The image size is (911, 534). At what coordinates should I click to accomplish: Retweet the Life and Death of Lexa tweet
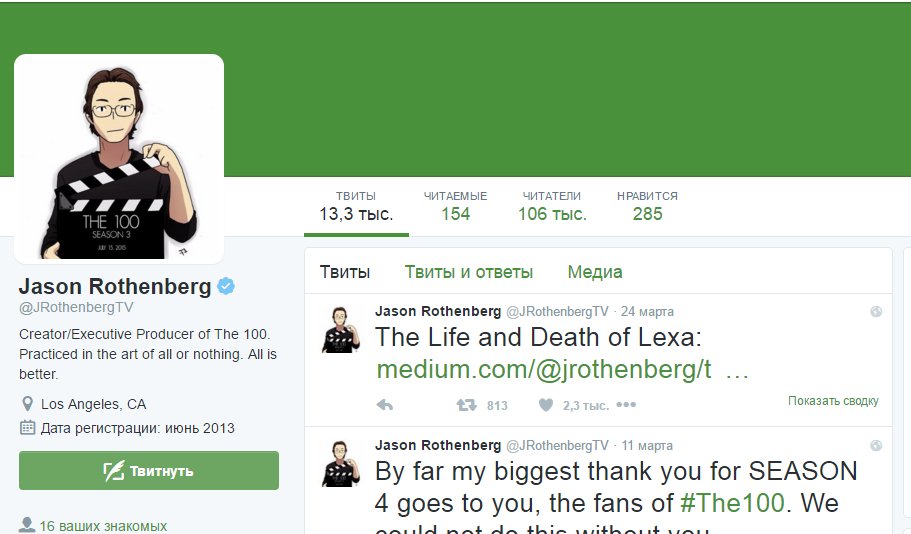[x=467, y=405]
